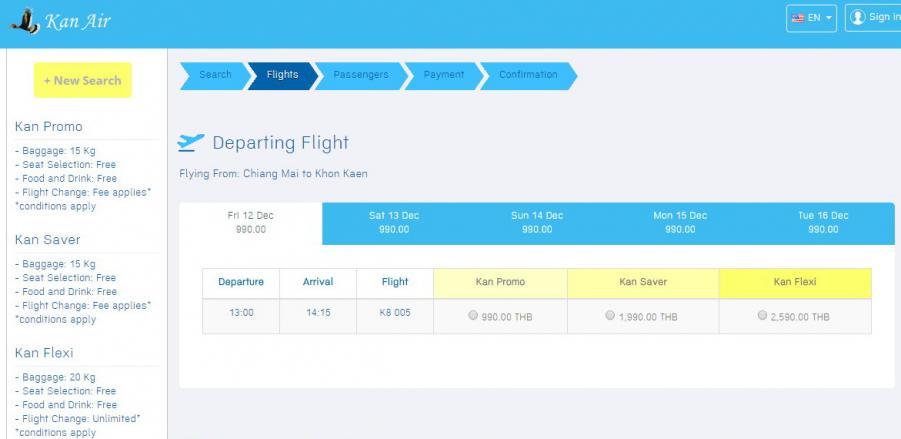Select the 1,990.00 THB Kan Saver fare
The width and height of the screenshot is (901, 439).
tap(610, 316)
